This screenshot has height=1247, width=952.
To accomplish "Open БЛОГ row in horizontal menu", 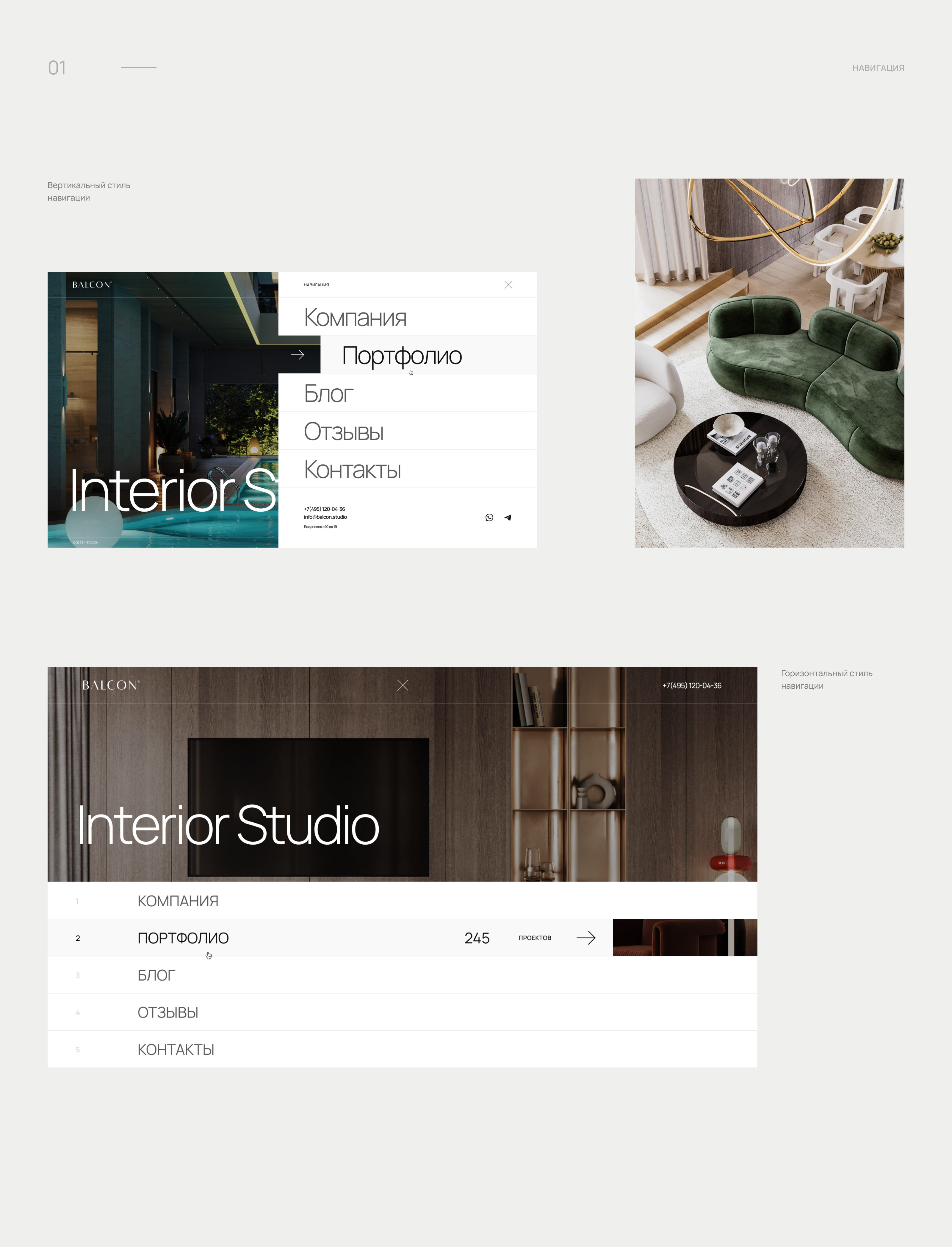I will click(x=156, y=975).
